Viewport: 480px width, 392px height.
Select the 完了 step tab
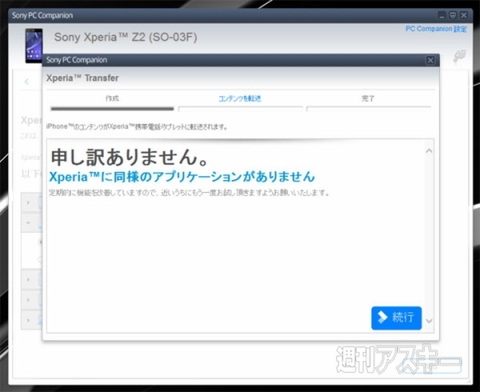coord(368,99)
